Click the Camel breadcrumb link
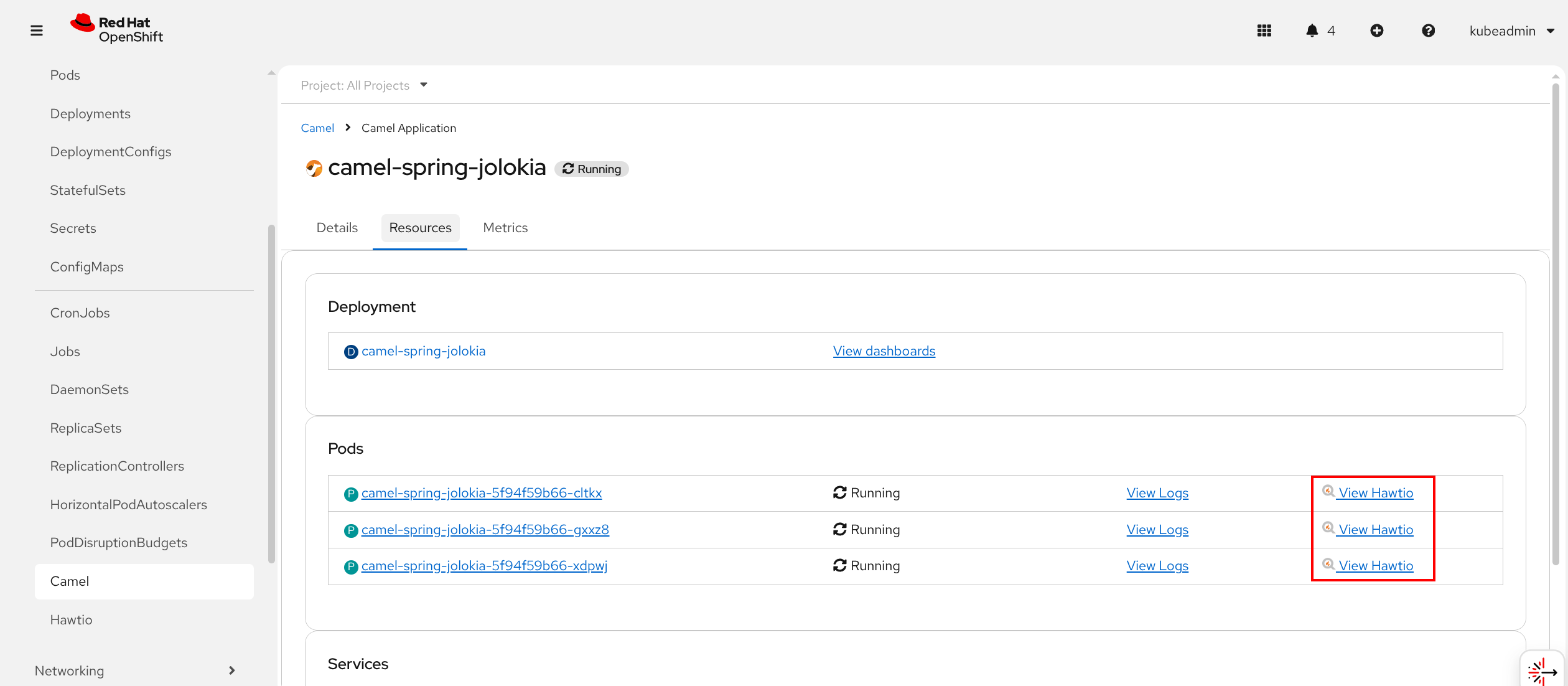Image resolution: width=1568 pixels, height=686 pixels. pyautogui.click(x=317, y=128)
